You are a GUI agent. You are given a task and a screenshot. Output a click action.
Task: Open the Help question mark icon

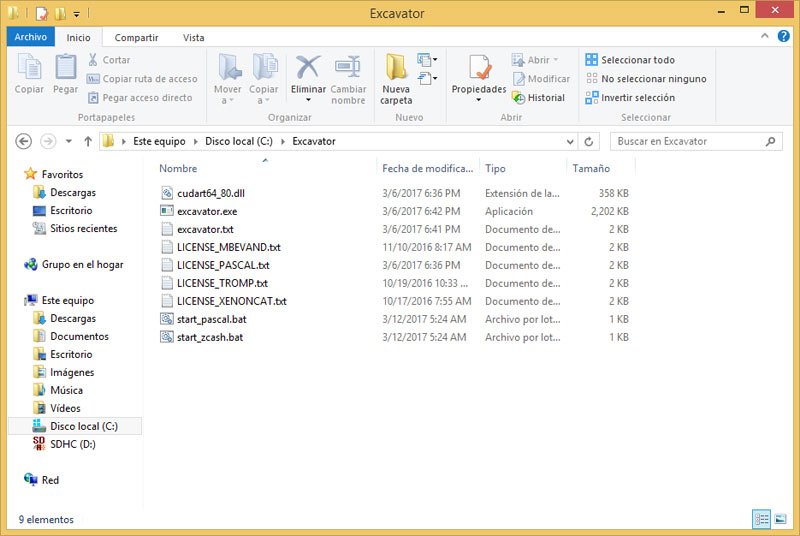click(x=784, y=36)
